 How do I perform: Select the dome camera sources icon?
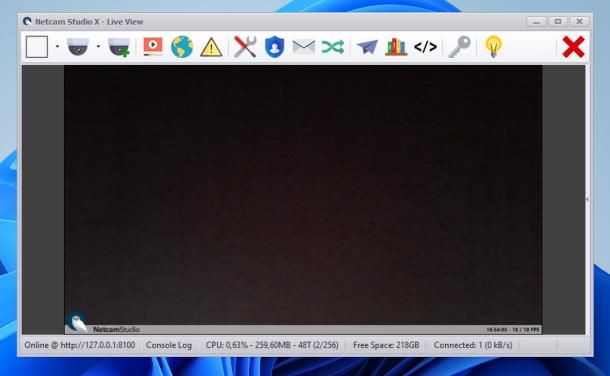(78, 47)
